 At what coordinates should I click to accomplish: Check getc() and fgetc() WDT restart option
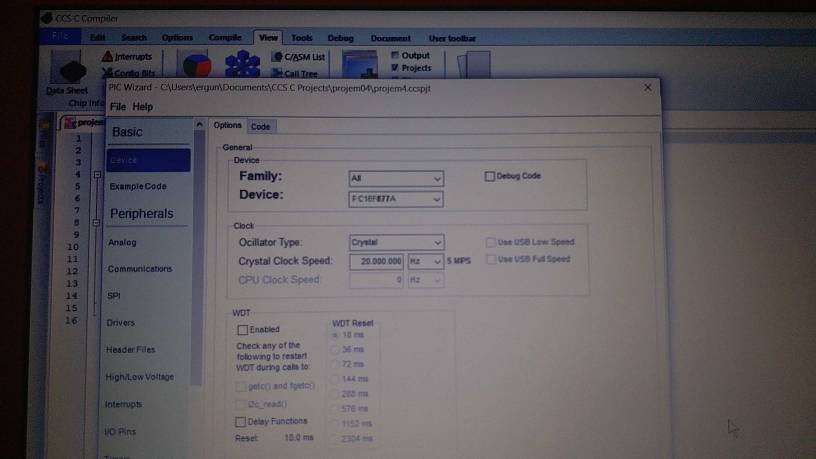(x=240, y=387)
